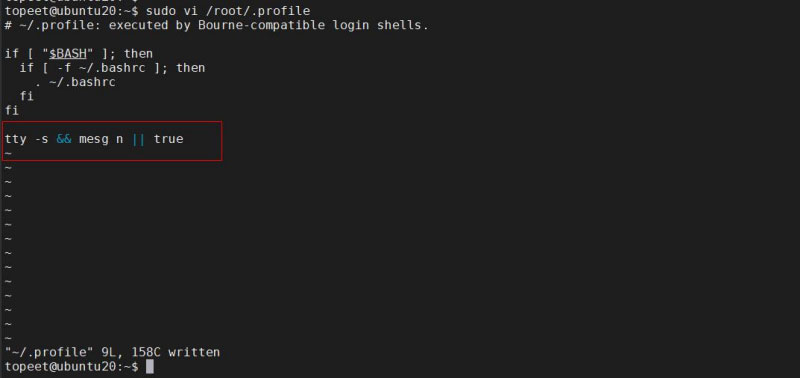
Task: Click the "tty -s" command text
Action: pyautogui.click(x=27, y=139)
